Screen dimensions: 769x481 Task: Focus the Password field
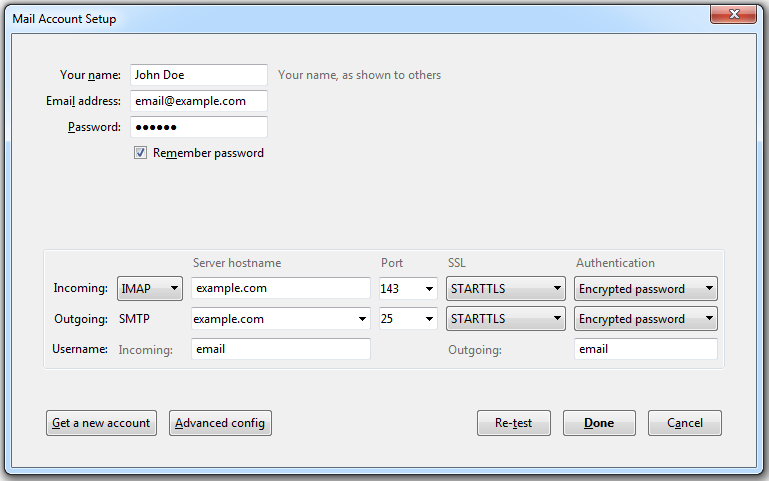pyautogui.click(x=198, y=127)
